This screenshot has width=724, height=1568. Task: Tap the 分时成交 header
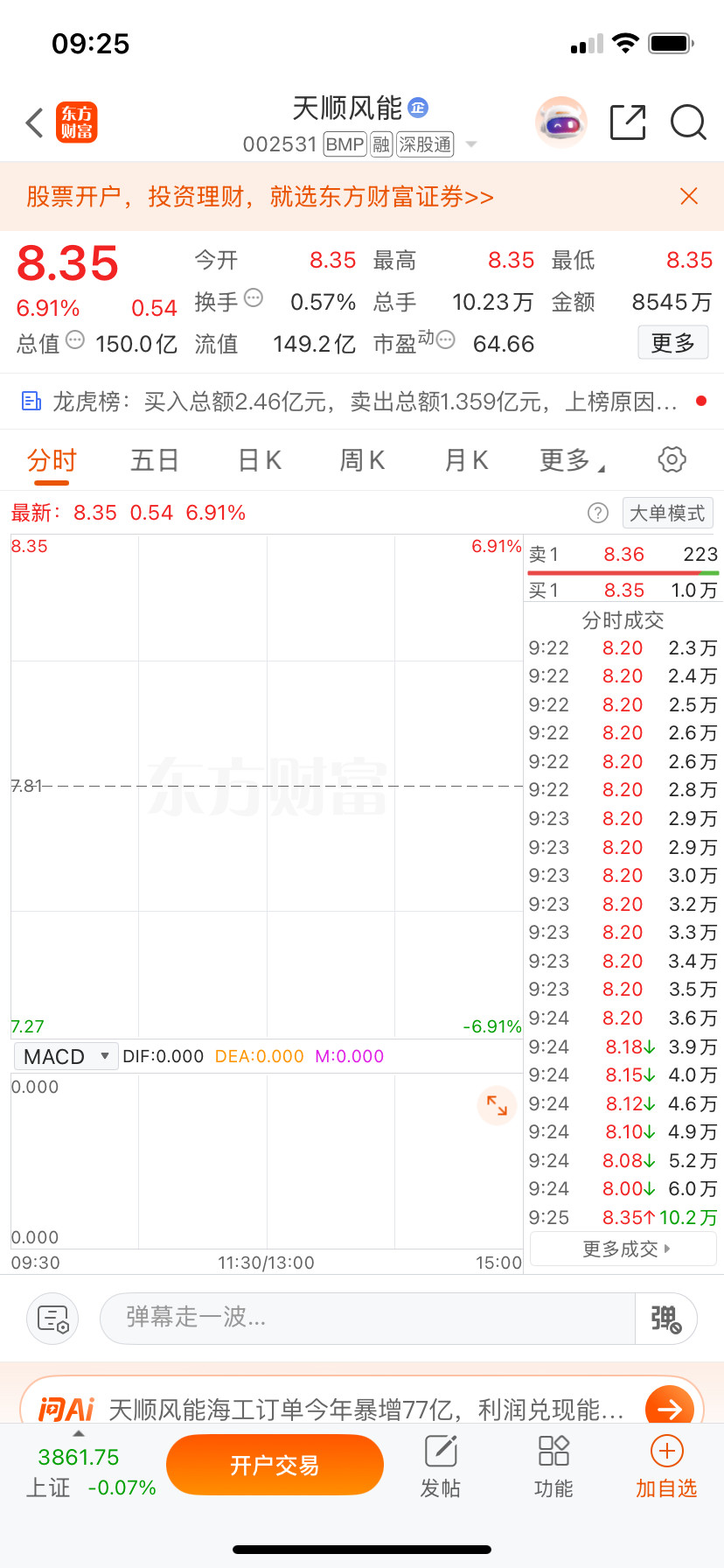[623, 620]
